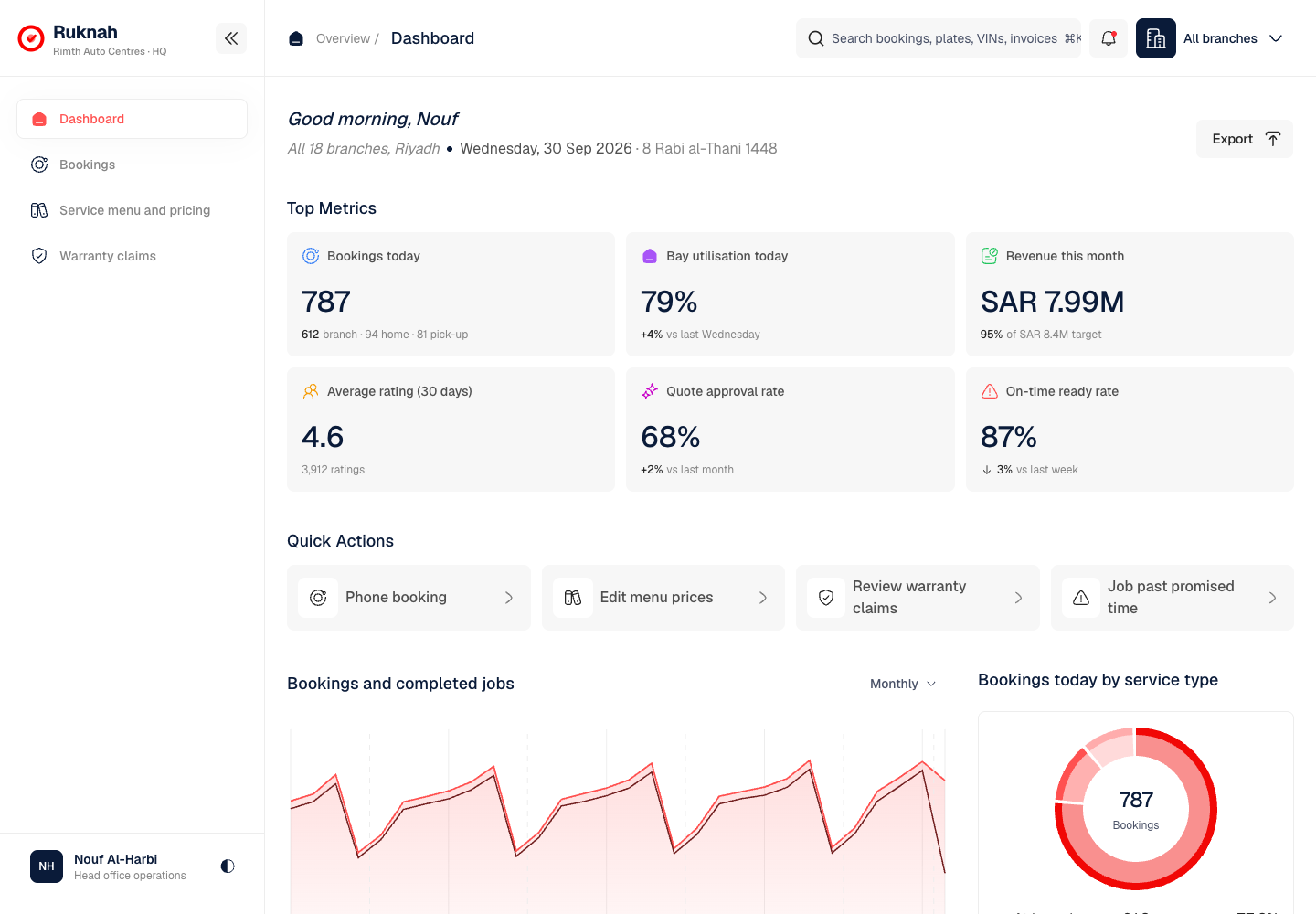This screenshot has height=914, width=1316.
Task: Click the Phone booking chevron arrow
Action: click(x=509, y=598)
